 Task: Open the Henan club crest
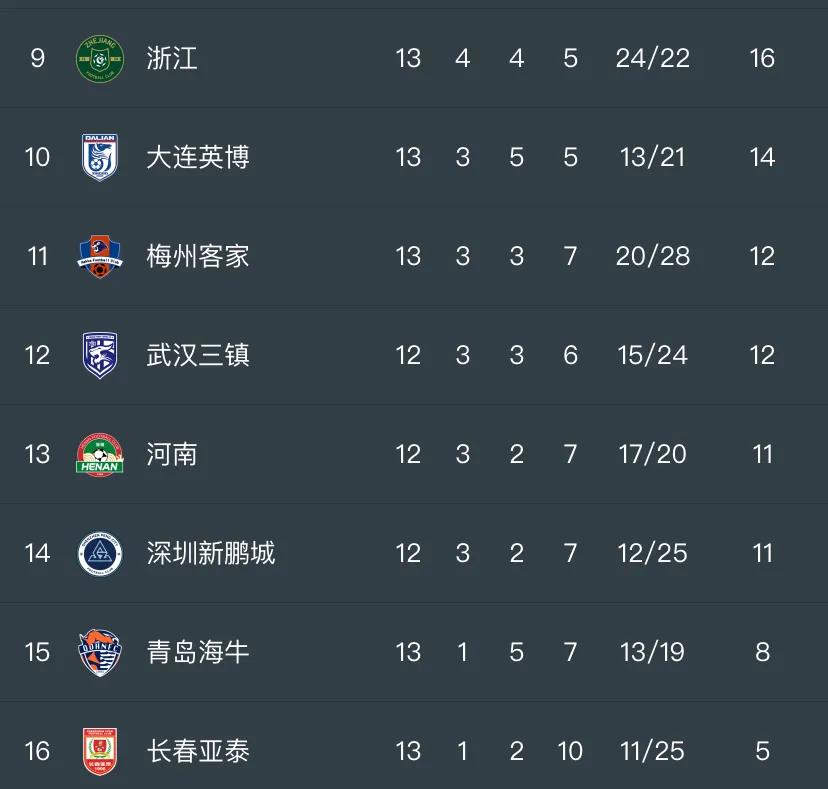point(100,454)
